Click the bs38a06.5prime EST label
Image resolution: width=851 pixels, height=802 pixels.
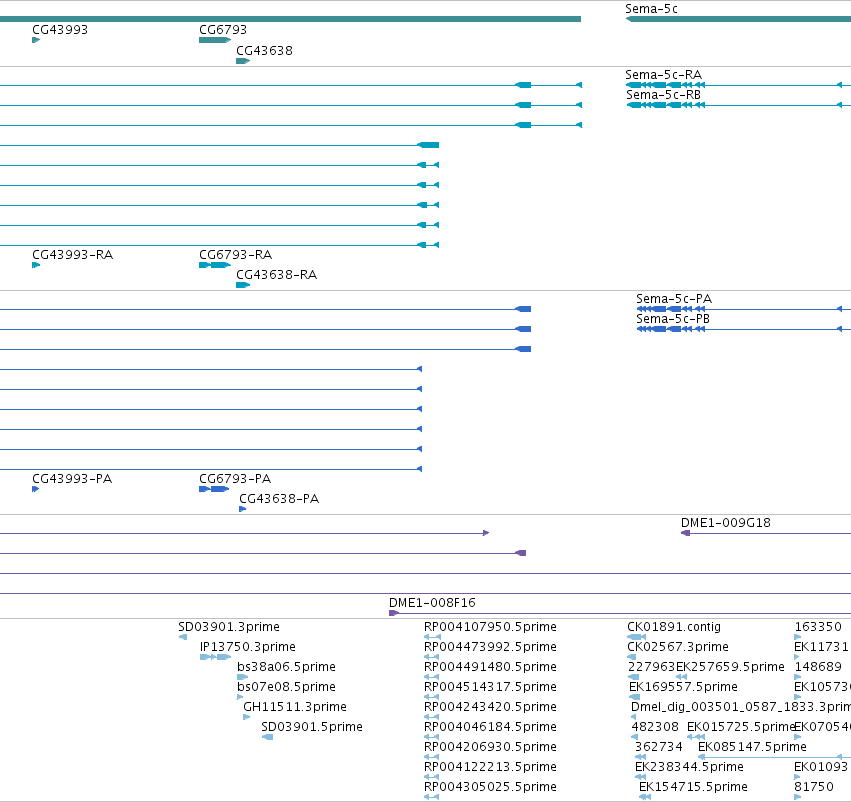click(x=287, y=667)
